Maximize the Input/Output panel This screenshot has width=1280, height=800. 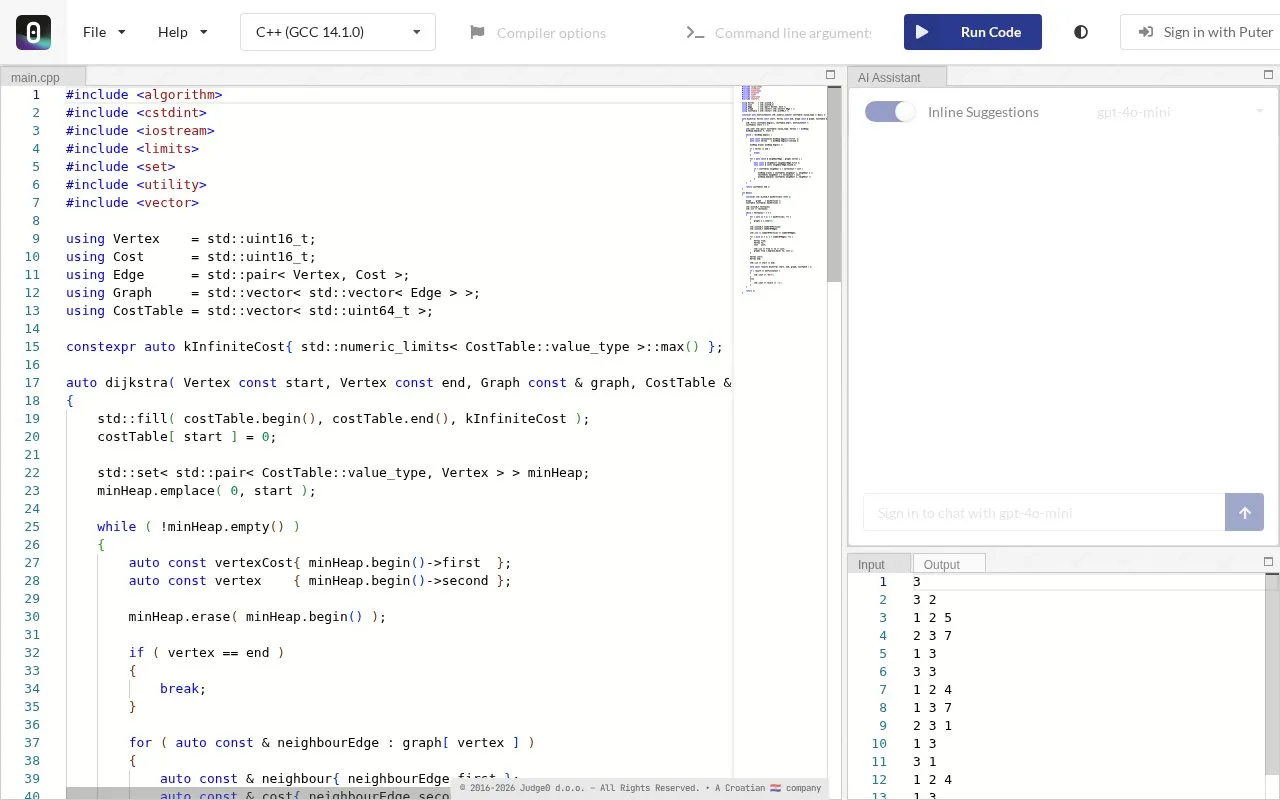tap(1269, 561)
